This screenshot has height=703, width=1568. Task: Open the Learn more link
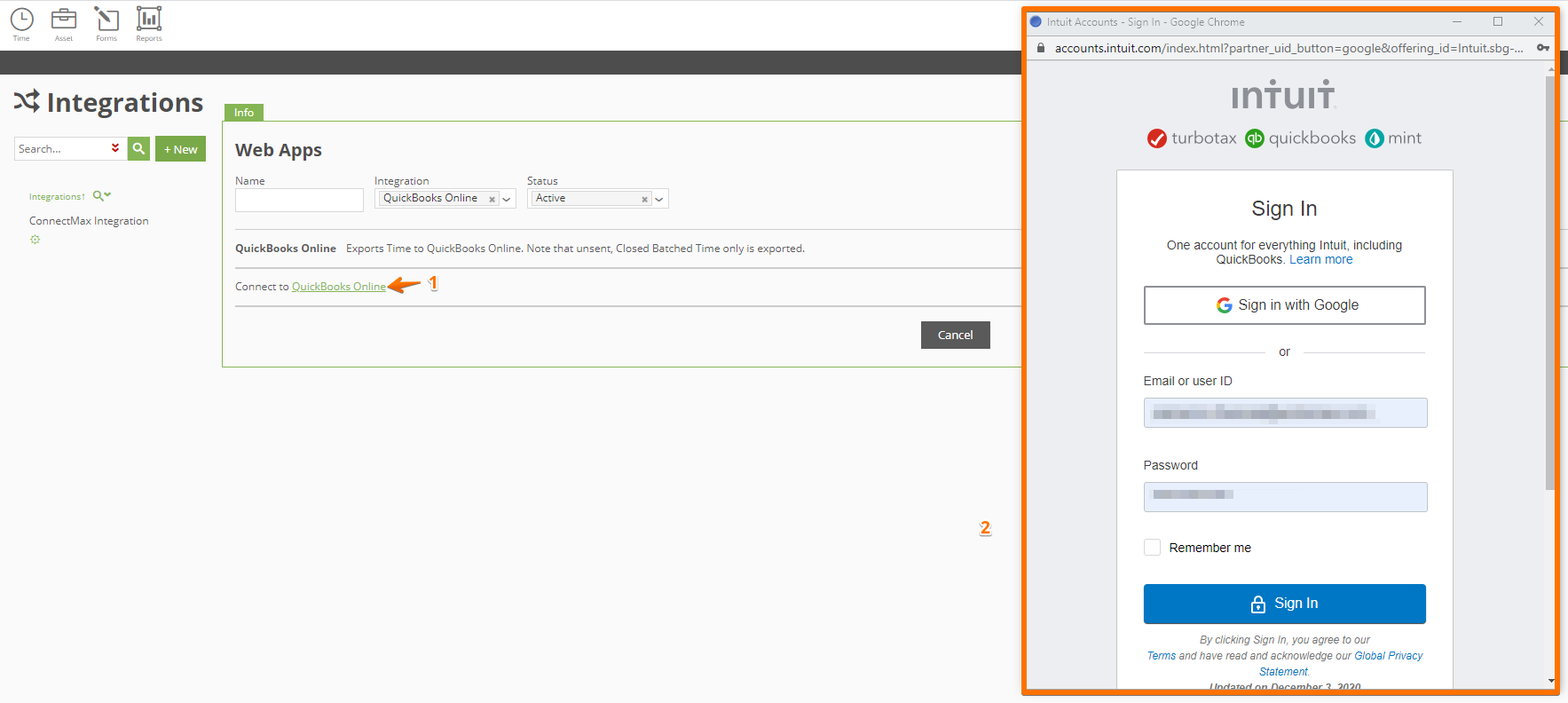click(x=1321, y=259)
